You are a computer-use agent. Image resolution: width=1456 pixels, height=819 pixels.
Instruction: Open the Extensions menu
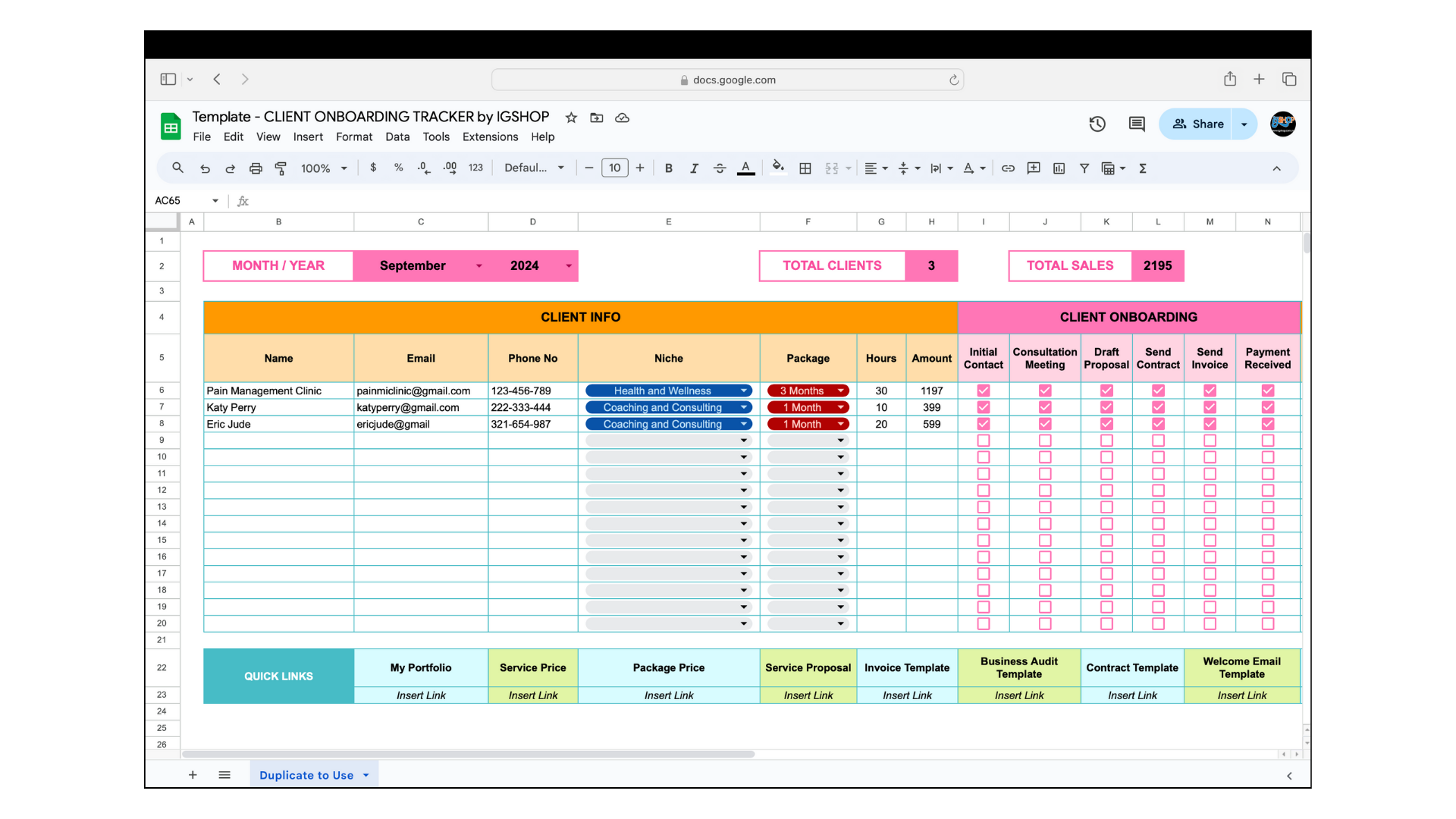tap(490, 137)
